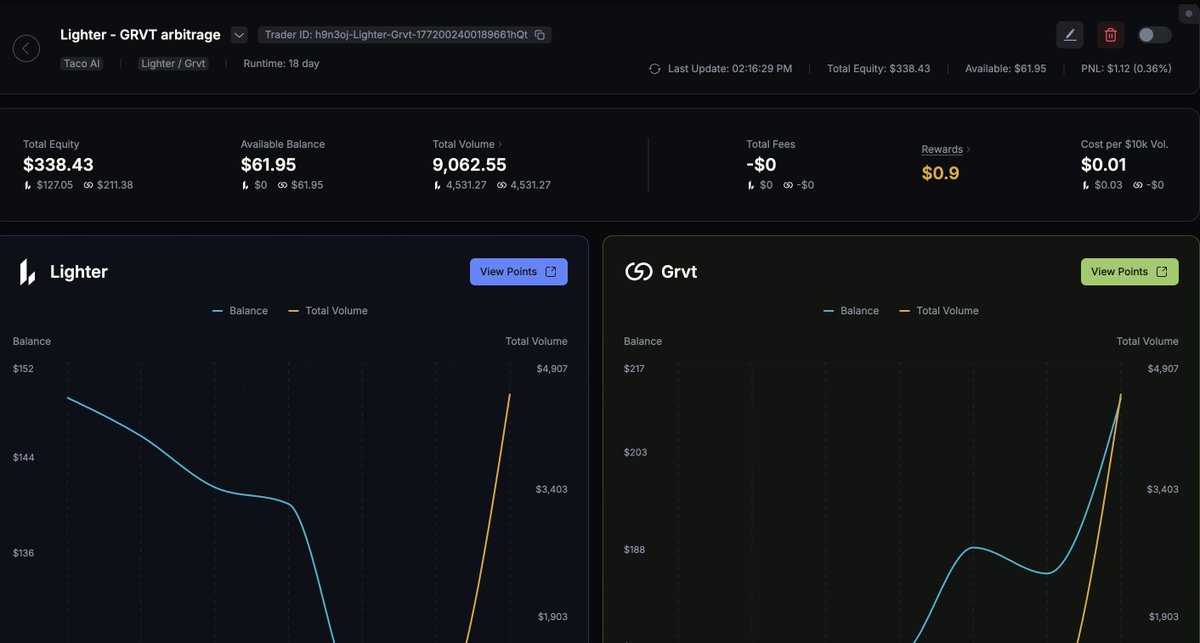This screenshot has height=643, width=1200.
Task: Toggle Total Volume series in Lighter chart legend
Action: [x=328, y=311]
